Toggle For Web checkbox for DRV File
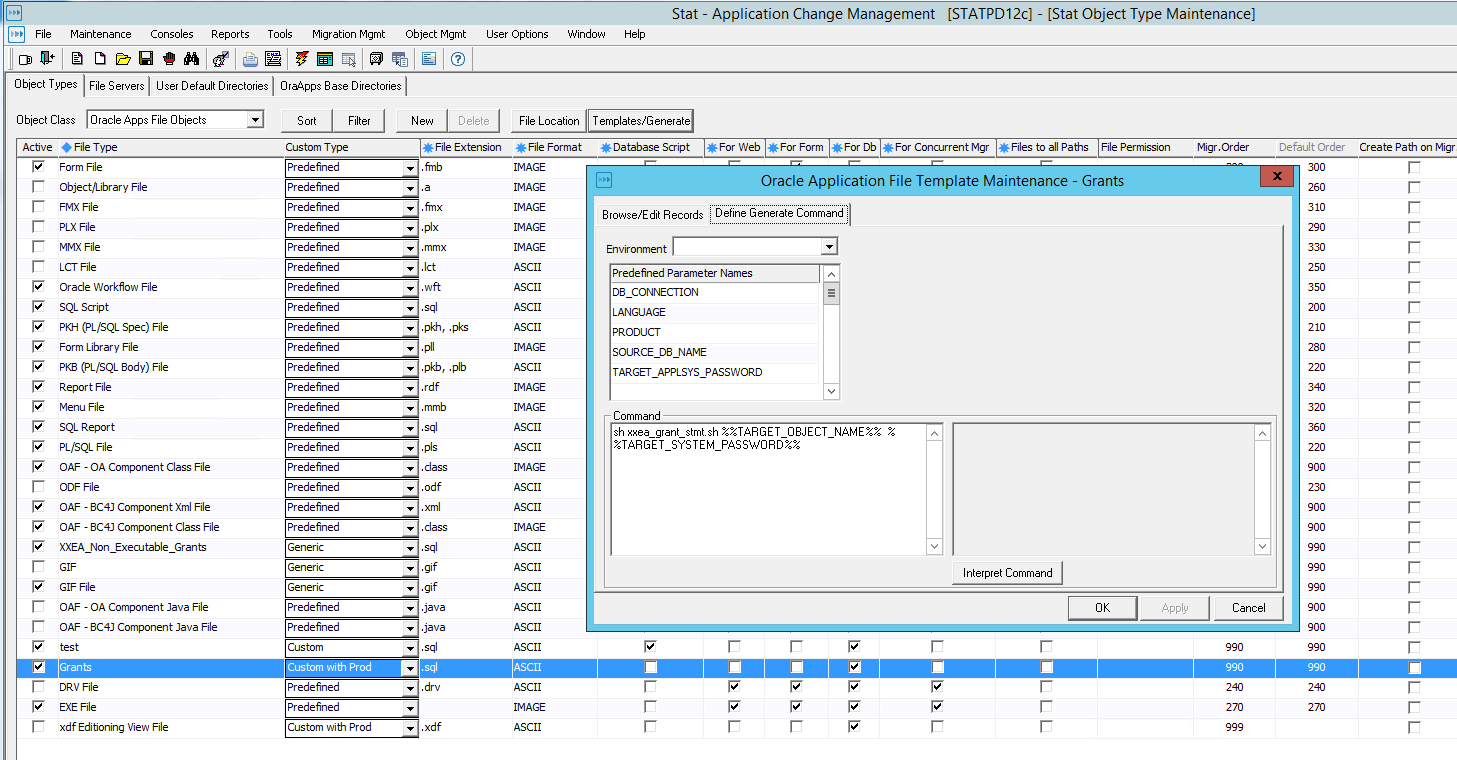Viewport: 1457px width, 760px height. coord(735,687)
